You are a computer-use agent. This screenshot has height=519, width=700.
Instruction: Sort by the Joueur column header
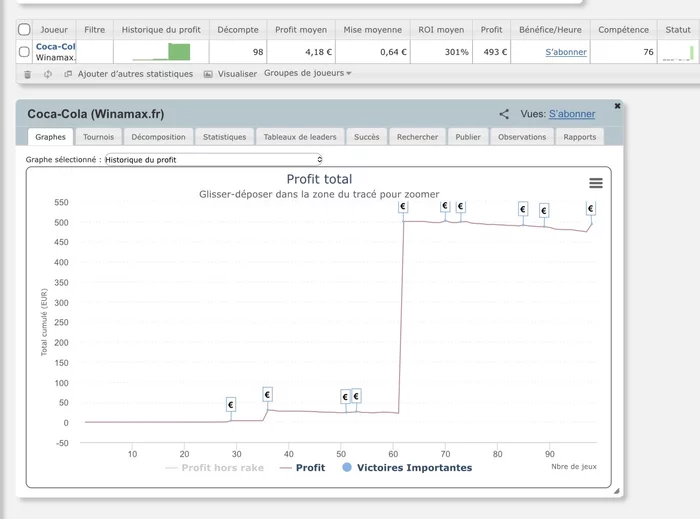(x=54, y=30)
